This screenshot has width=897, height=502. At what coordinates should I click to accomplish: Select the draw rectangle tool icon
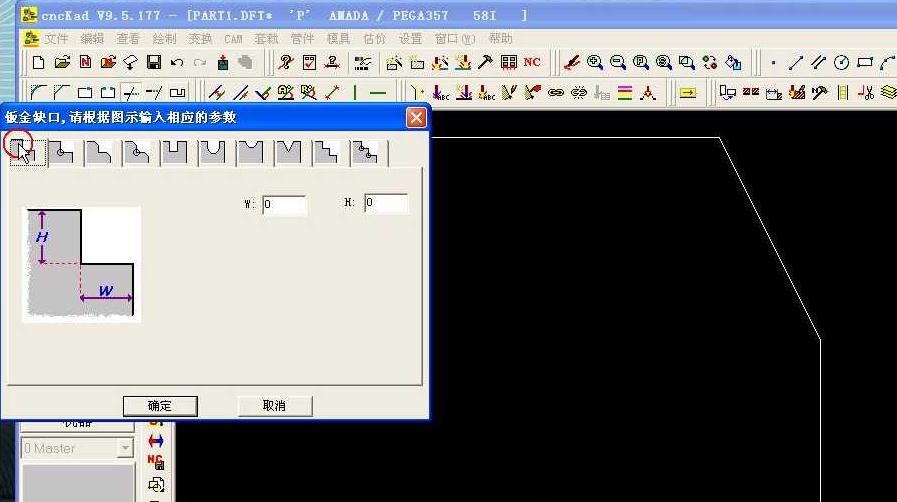tap(865, 62)
